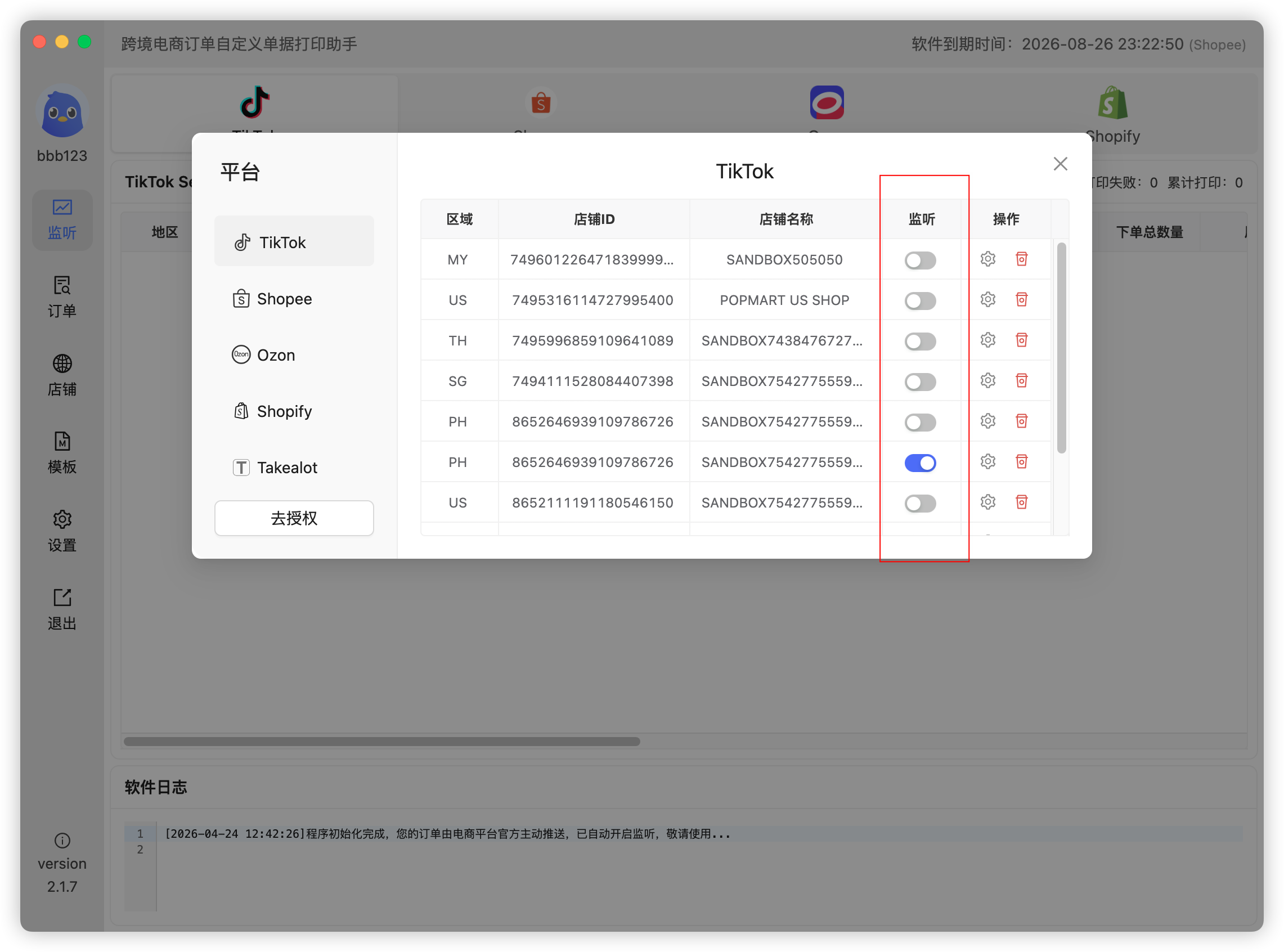The height and width of the screenshot is (952, 1284).
Task: Click the shop name POPMART US SHOP
Action: 784,300
